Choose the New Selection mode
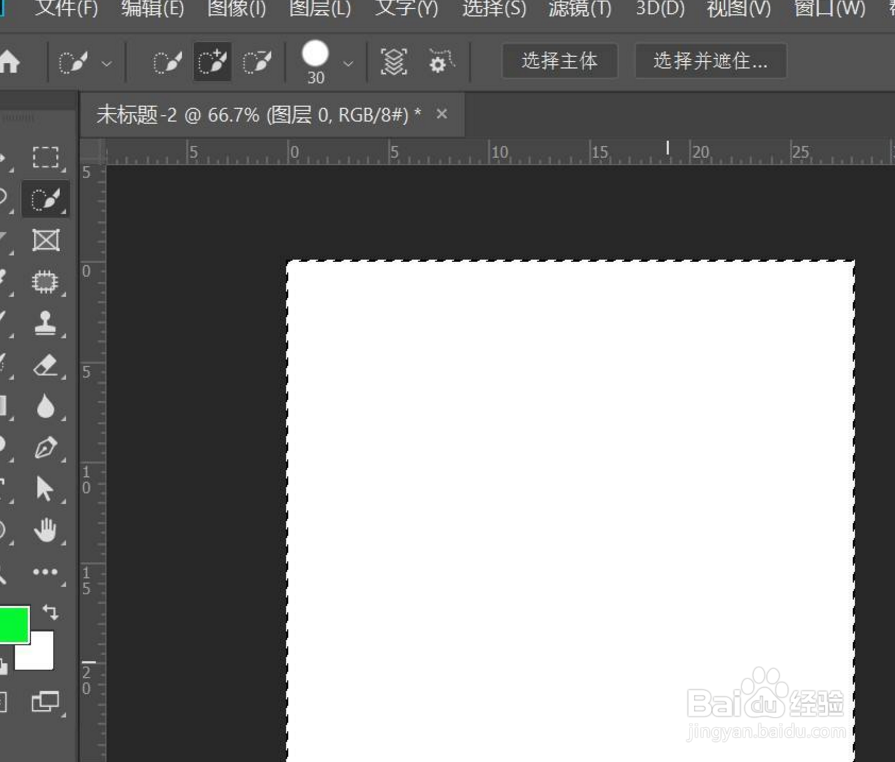895x762 pixels. 168,62
